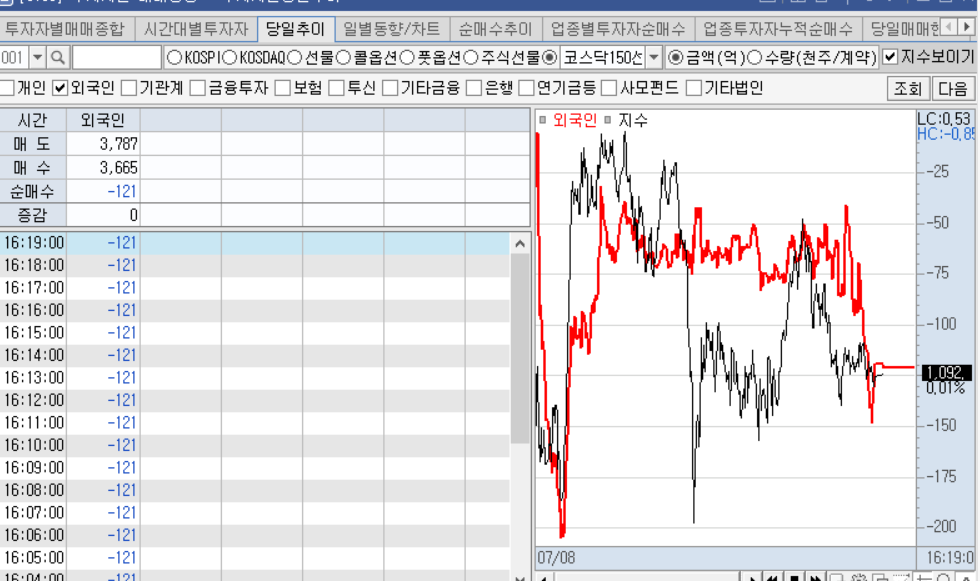980x581 pixels.
Task: Select the KOSPI radio button
Action: [x=175, y=58]
